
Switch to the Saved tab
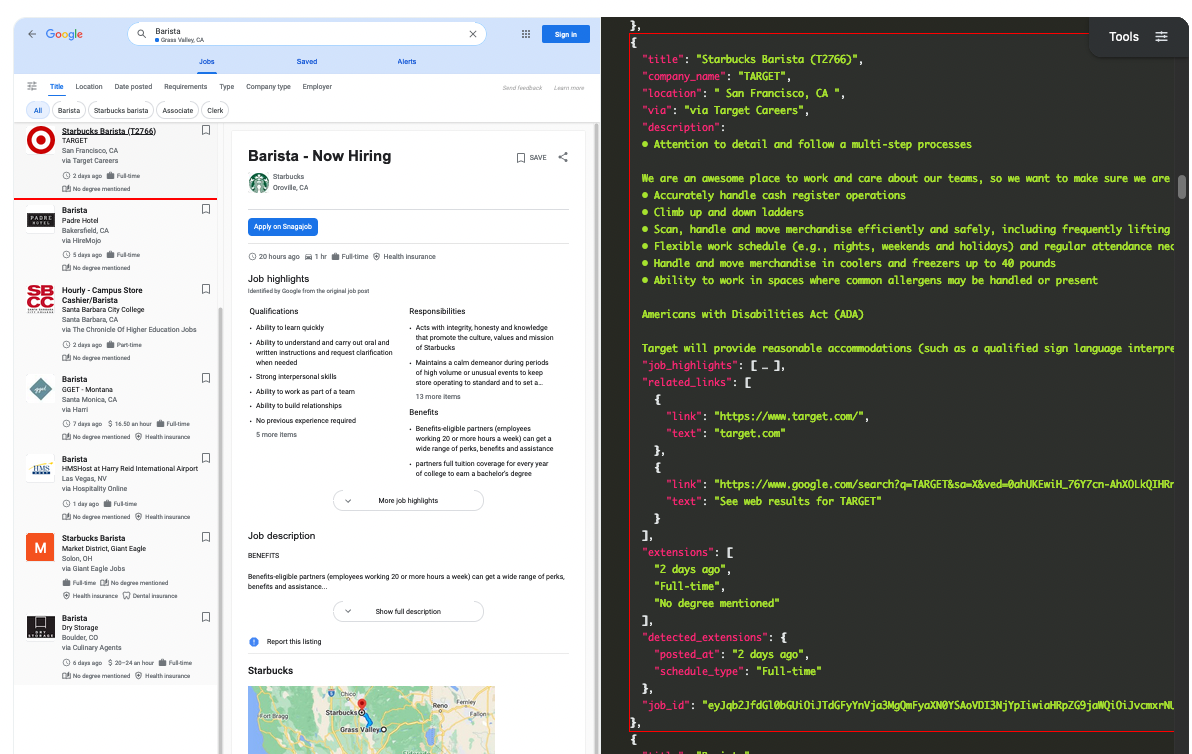point(306,61)
